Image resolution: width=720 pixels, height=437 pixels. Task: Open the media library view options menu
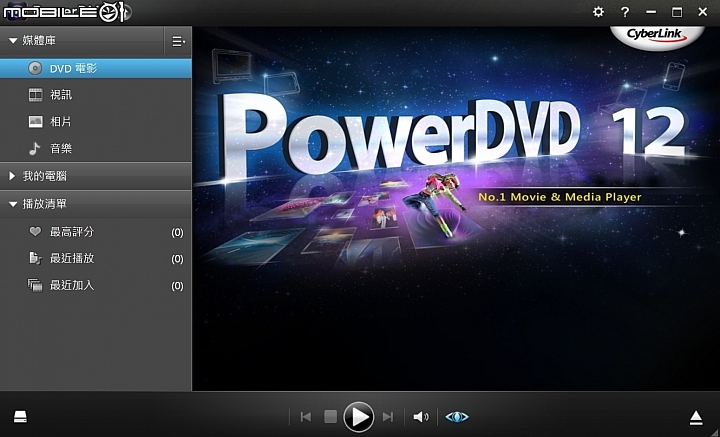click(178, 41)
